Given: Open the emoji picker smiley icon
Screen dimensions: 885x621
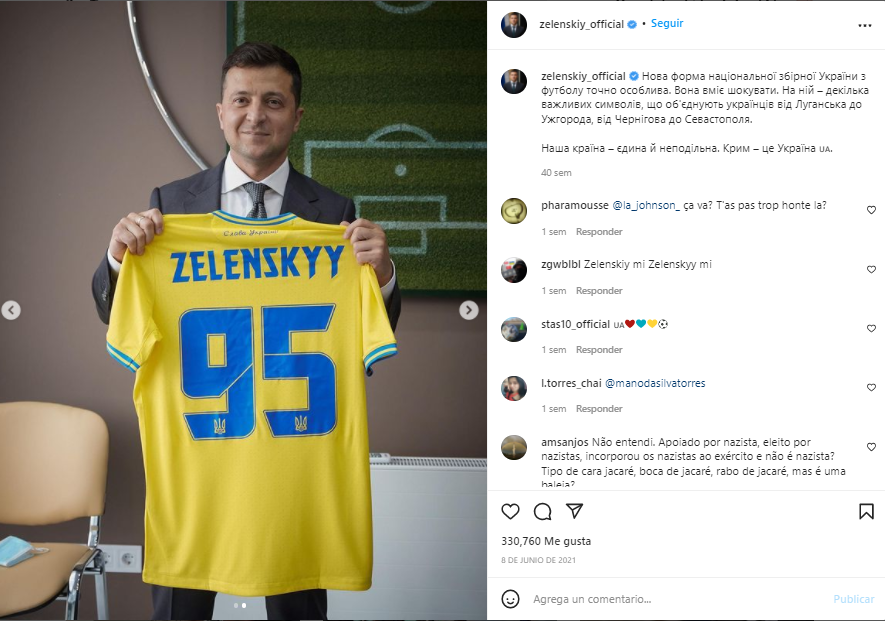Looking at the screenshot, I should point(510,599).
